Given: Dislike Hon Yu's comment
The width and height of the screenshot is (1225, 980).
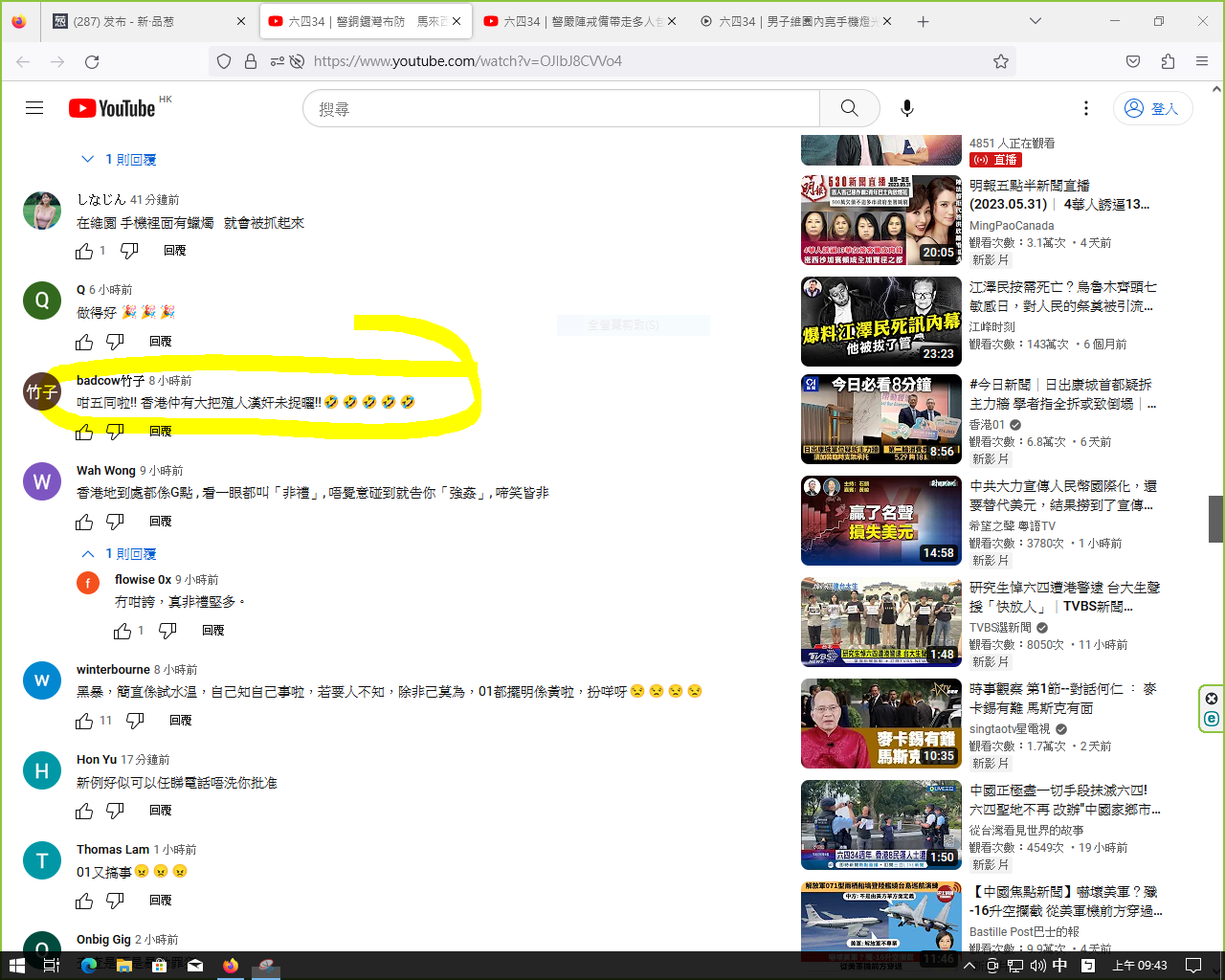Looking at the screenshot, I should [115, 811].
